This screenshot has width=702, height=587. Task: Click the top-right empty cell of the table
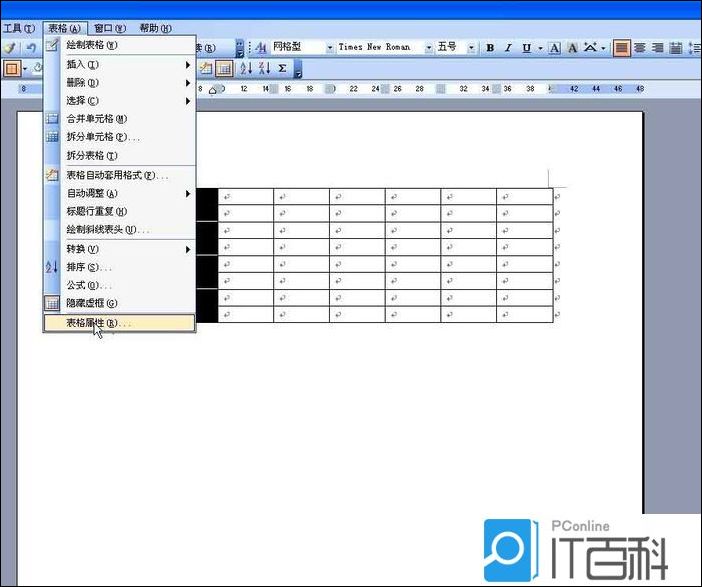coord(525,197)
